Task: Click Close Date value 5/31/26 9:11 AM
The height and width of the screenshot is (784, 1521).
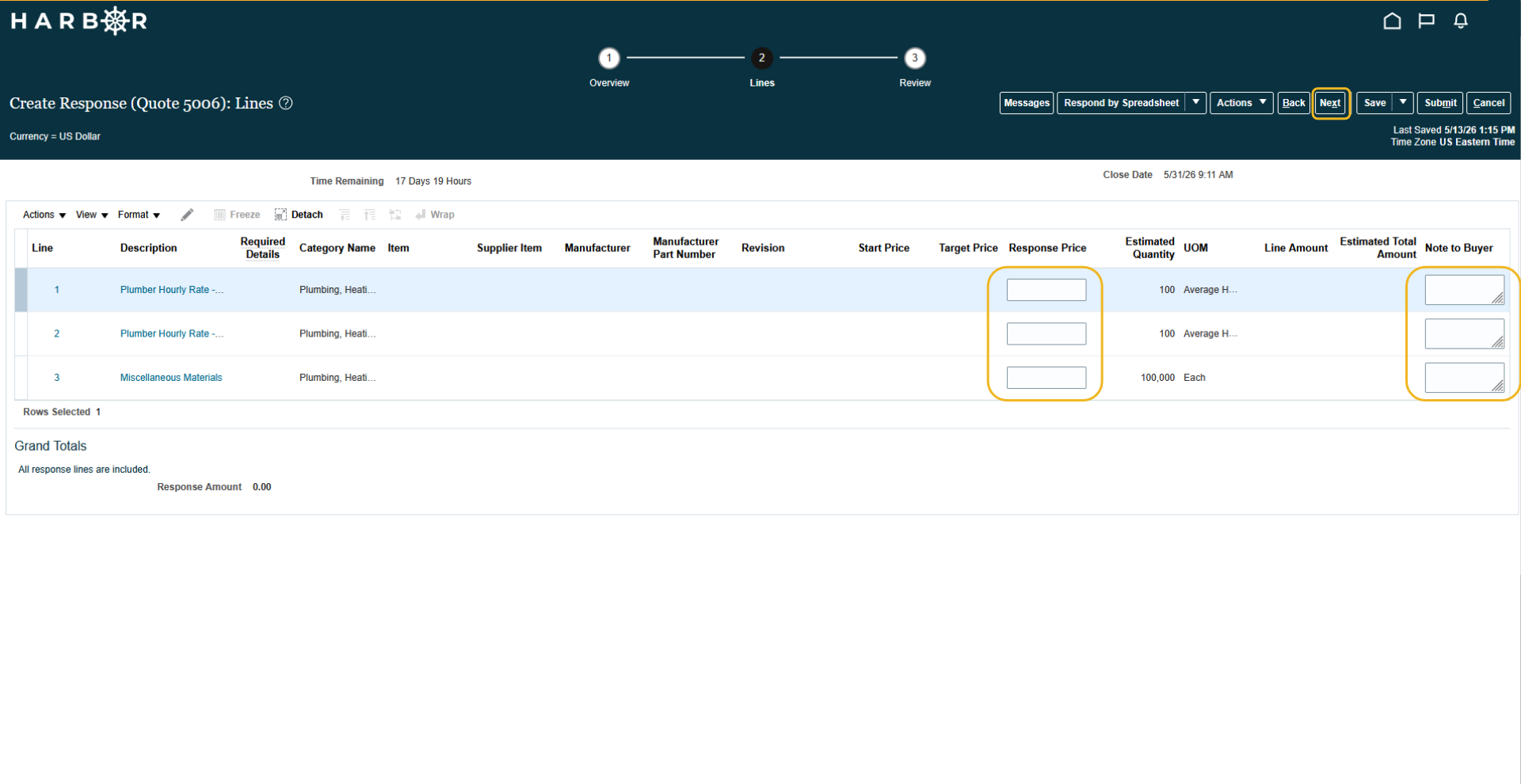Action: click(1198, 175)
